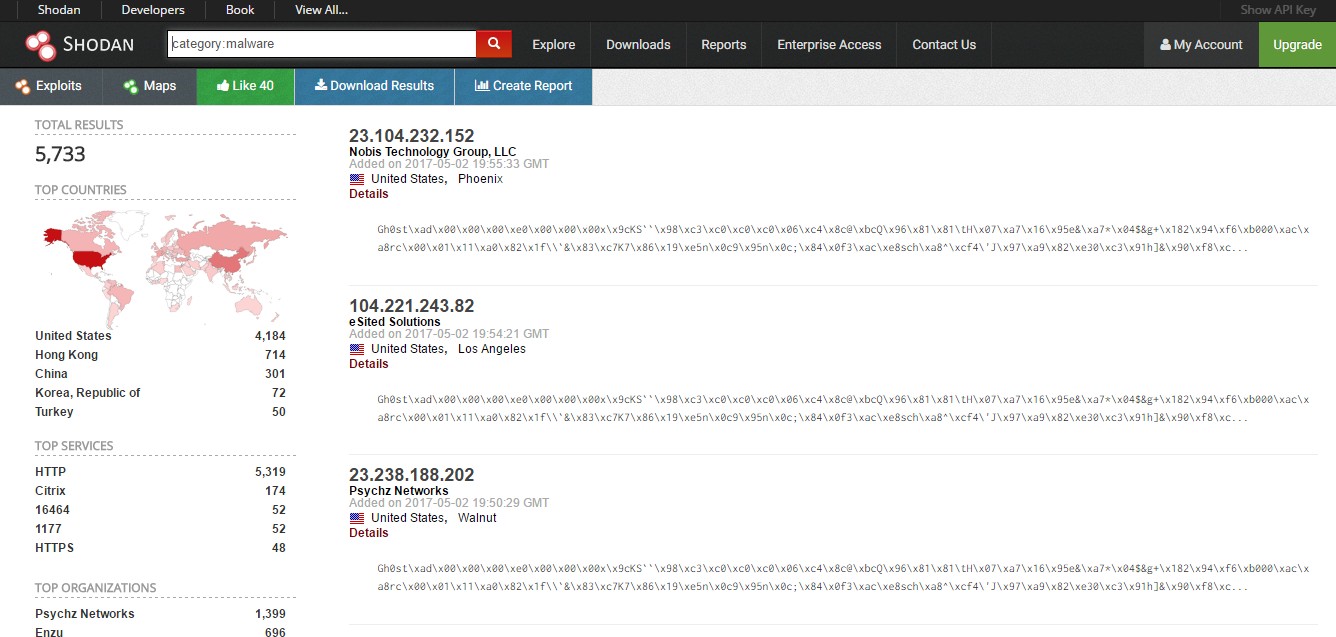Filter by Citrix service
1336x637 pixels.
click(49, 491)
